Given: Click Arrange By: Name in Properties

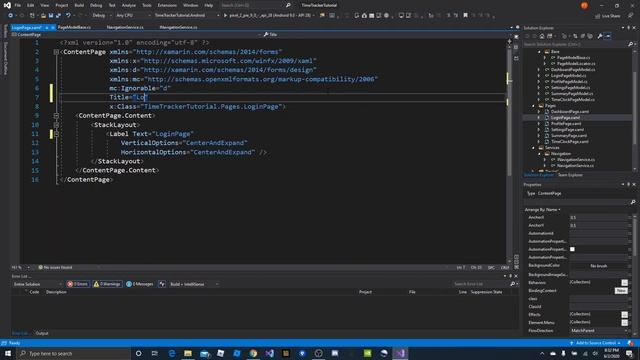Looking at the screenshot, I should coord(542,209).
